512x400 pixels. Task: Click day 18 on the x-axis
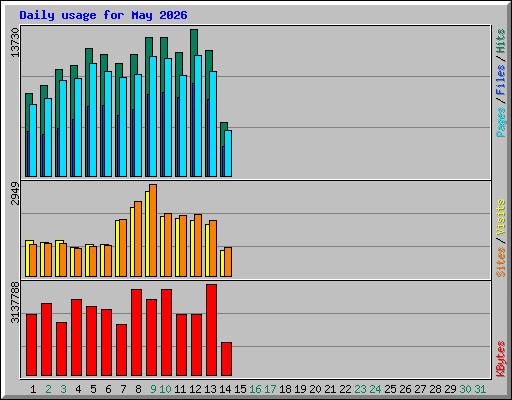(x=285, y=389)
